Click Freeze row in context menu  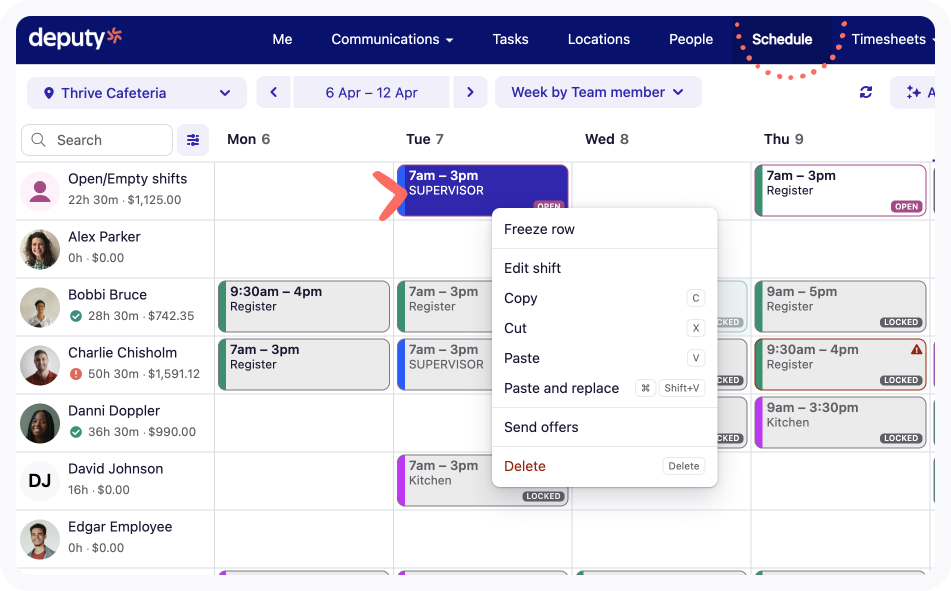[539, 229]
